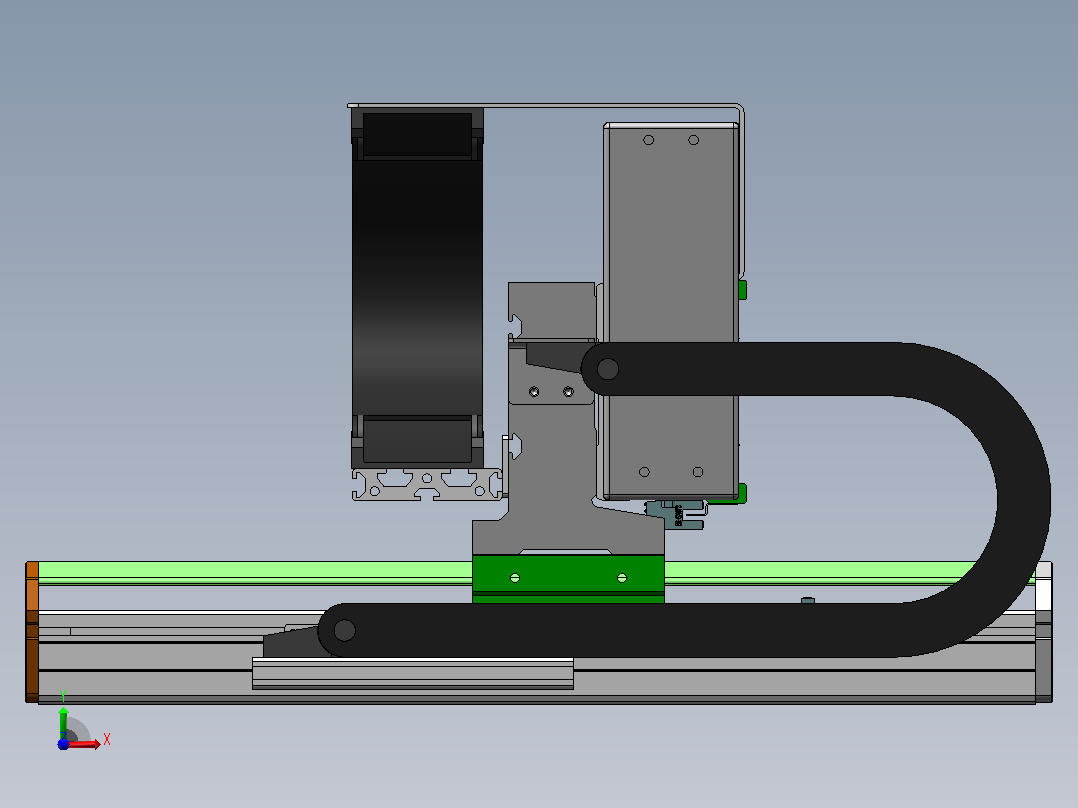Click the sensor bracket below gray enclosure
This screenshot has height=808, width=1078.
pos(676,514)
